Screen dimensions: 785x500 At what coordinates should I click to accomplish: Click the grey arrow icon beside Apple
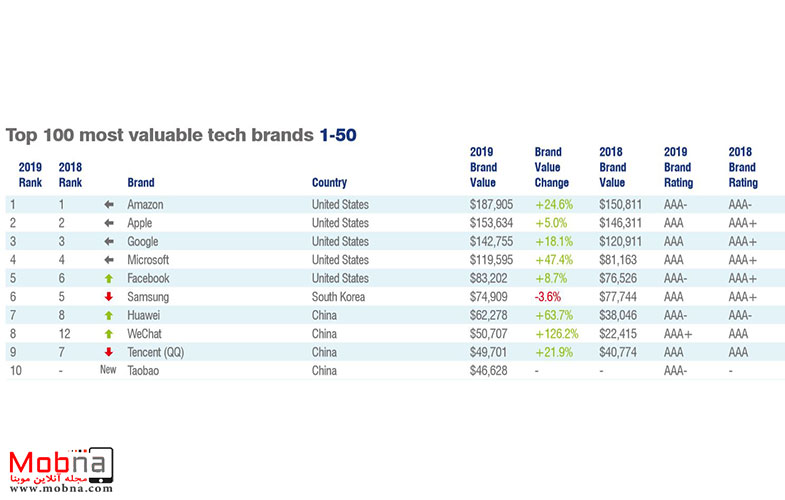(x=108, y=223)
